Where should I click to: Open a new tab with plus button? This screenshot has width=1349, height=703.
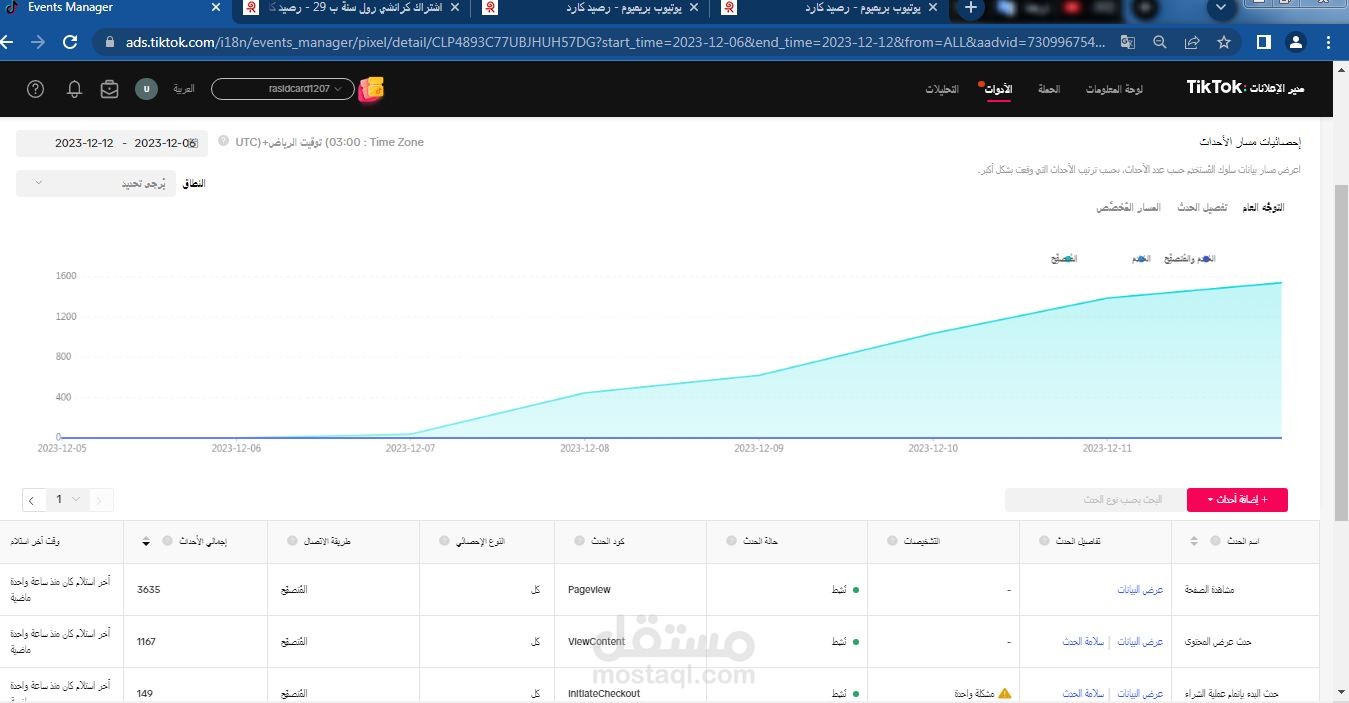(x=969, y=9)
